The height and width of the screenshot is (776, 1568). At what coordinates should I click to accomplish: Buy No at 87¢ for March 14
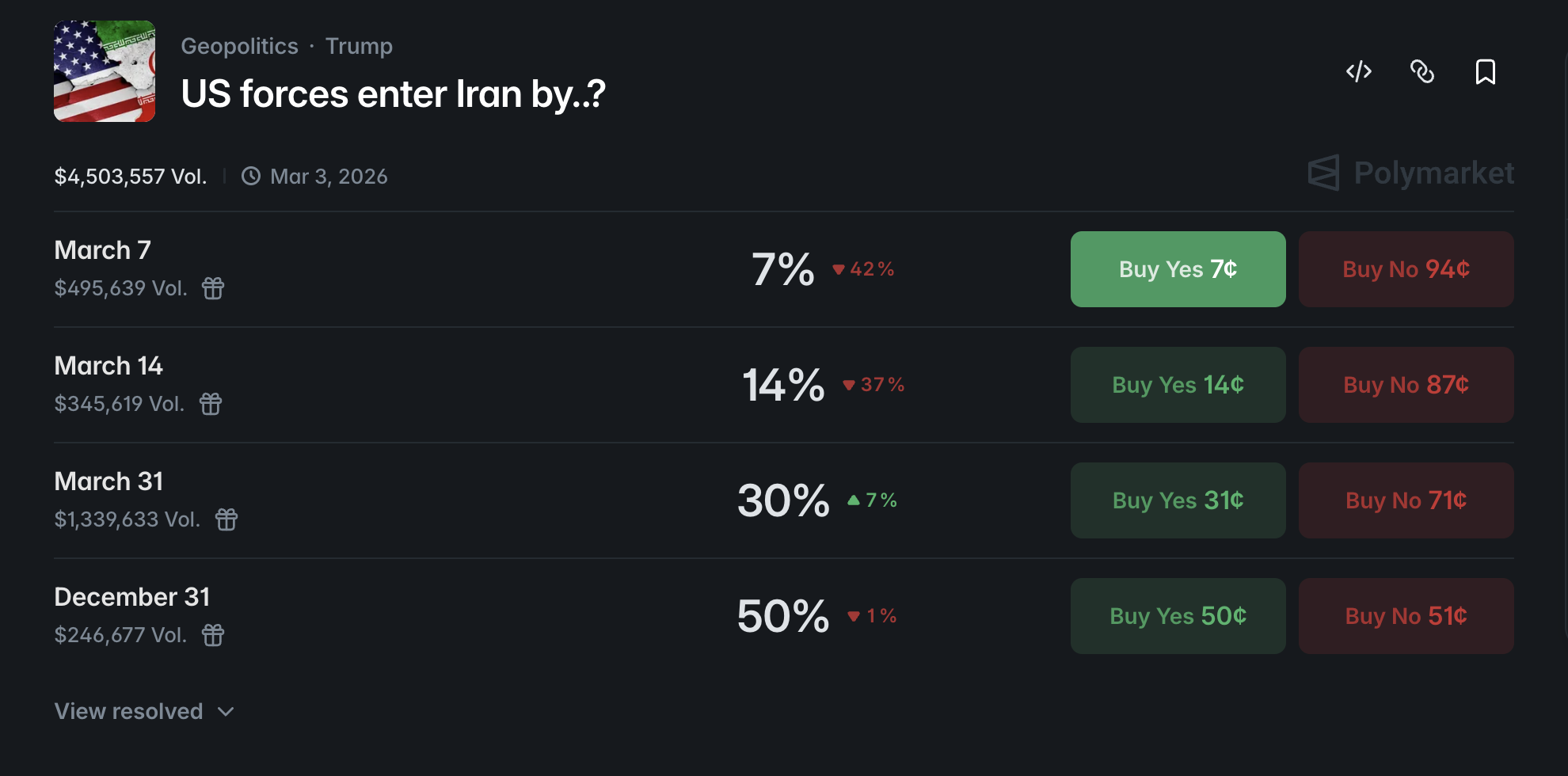1406,385
